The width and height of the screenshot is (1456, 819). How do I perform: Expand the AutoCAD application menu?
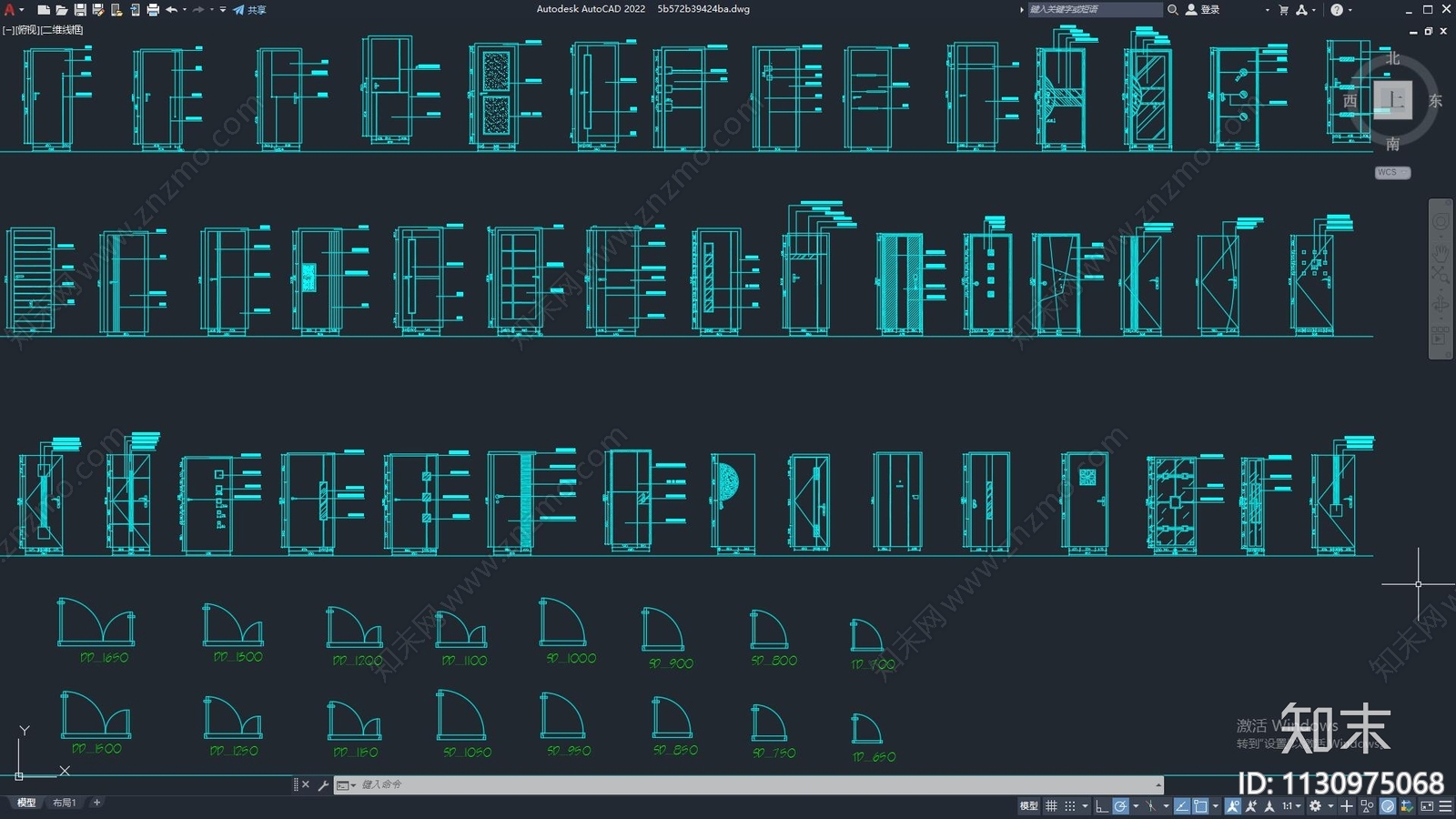pos(10,10)
